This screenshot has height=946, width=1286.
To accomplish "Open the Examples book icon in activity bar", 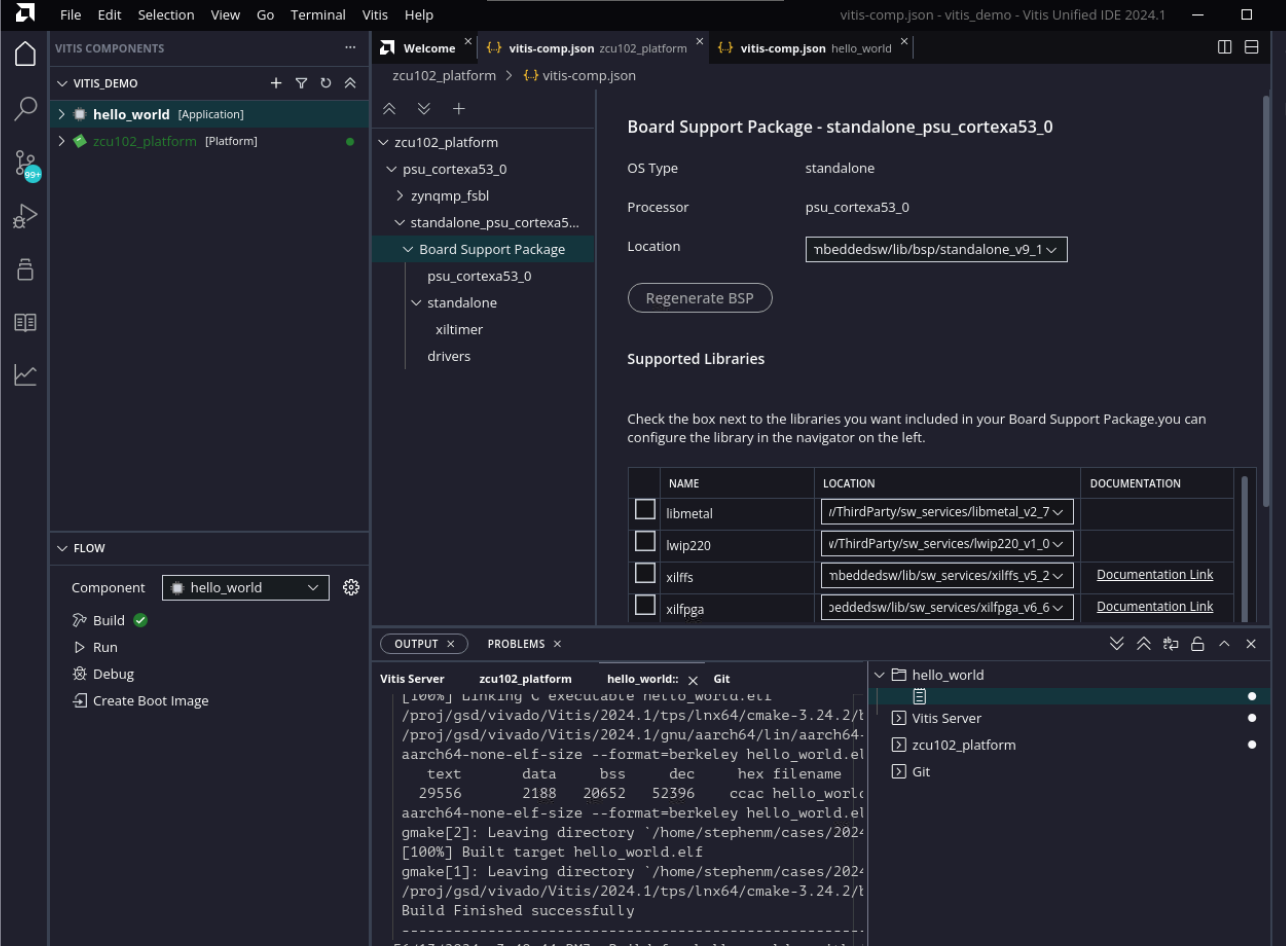I will [x=25, y=322].
